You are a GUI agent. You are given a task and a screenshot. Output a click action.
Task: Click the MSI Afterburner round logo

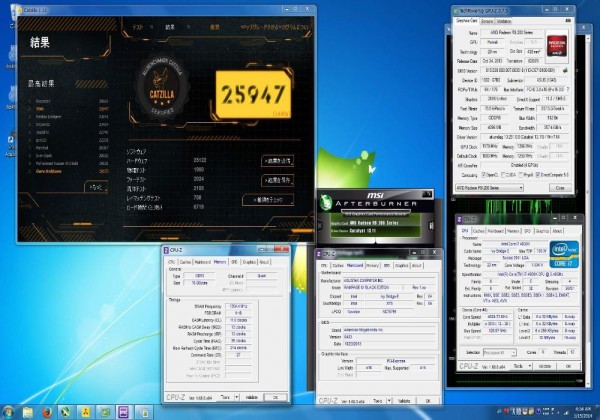326,202
